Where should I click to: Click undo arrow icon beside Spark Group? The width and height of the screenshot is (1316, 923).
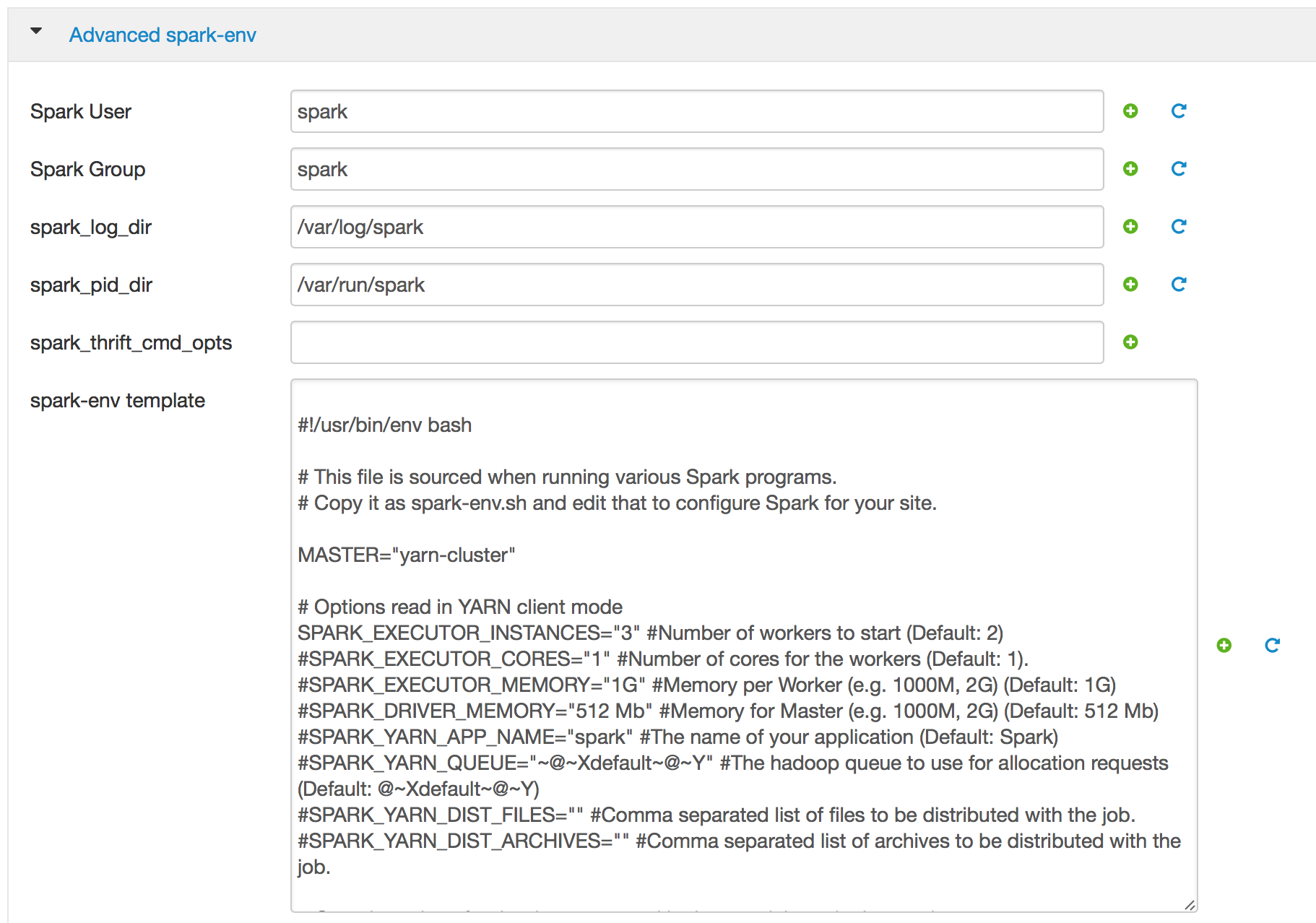[x=1179, y=169]
